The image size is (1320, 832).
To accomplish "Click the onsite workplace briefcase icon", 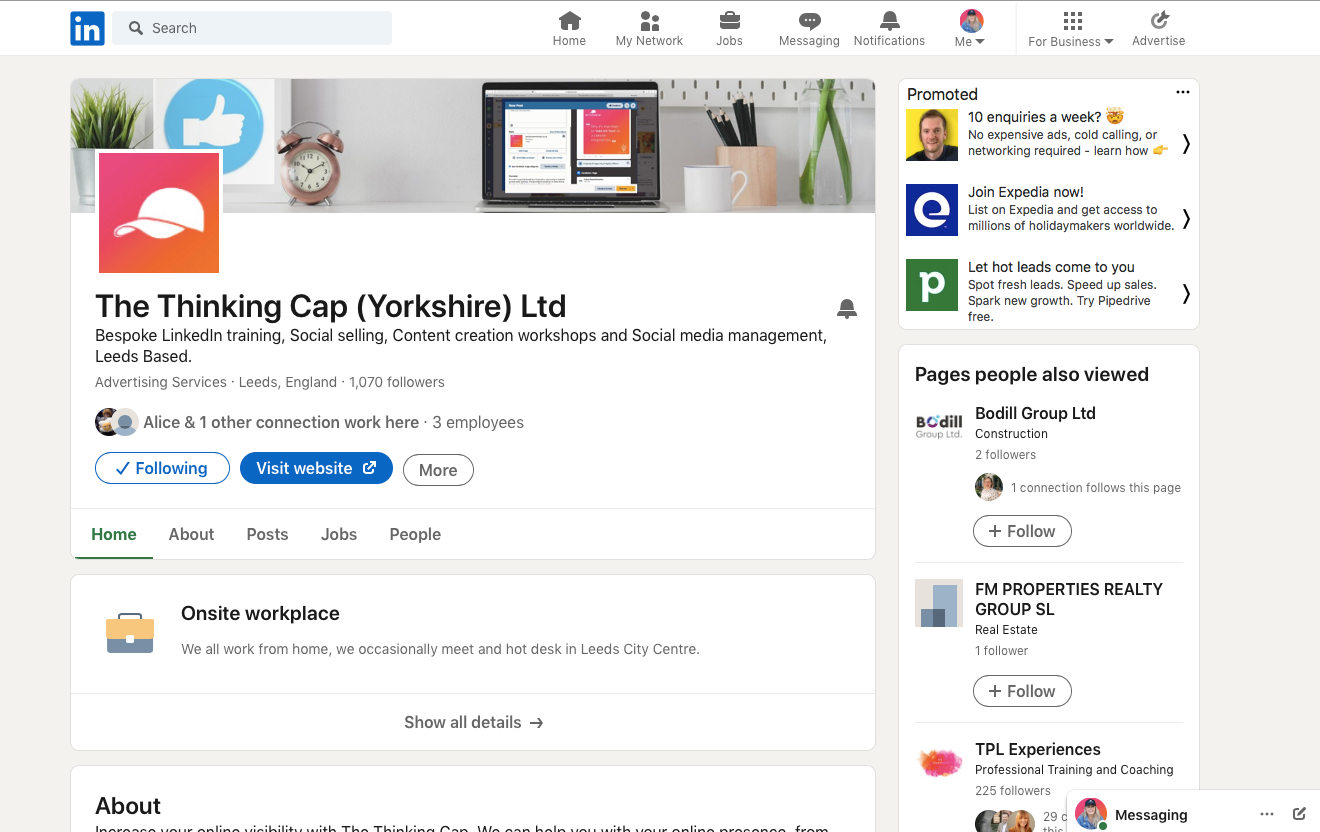I will tap(130, 633).
